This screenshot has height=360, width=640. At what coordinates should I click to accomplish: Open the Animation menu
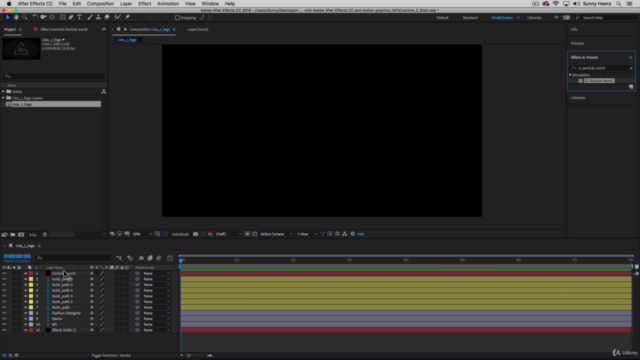coord(168,4)
